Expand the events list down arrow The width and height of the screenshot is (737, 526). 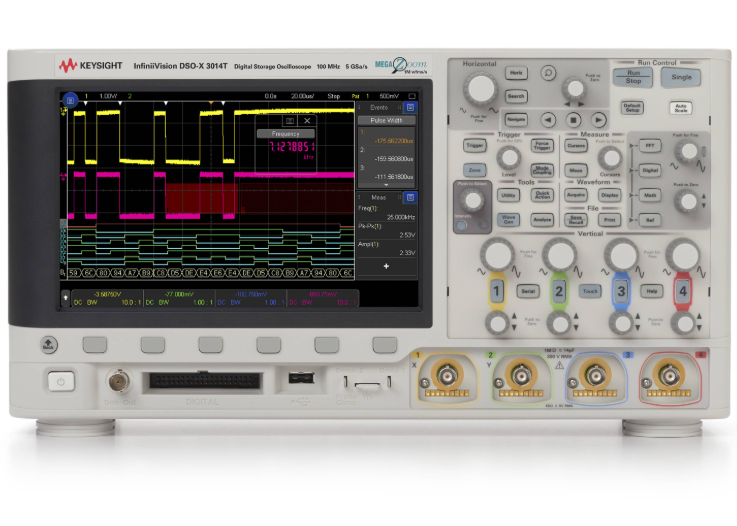pyautogui.click(x=386, y=184)
